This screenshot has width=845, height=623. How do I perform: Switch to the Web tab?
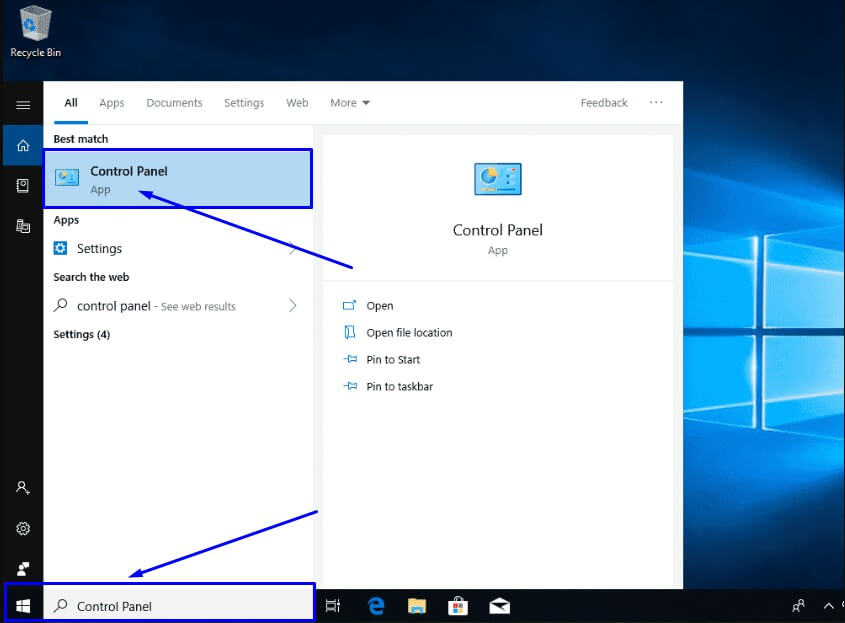pos(297,102)
